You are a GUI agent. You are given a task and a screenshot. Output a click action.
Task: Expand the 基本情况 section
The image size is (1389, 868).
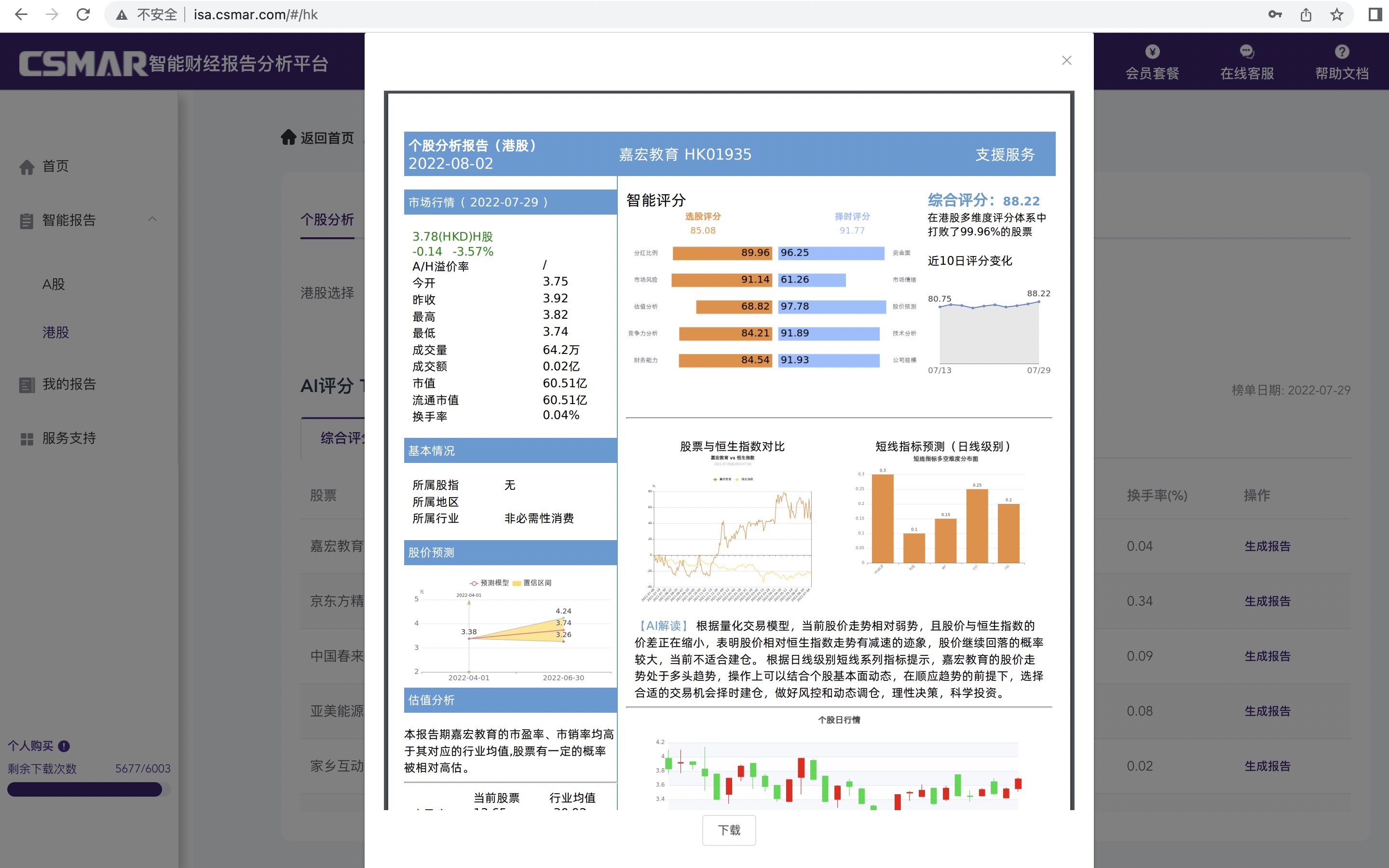(x=510, y=450)
